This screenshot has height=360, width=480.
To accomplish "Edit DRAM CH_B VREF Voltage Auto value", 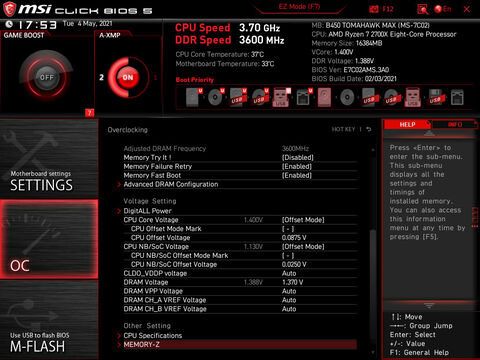I will coord(289,309).
